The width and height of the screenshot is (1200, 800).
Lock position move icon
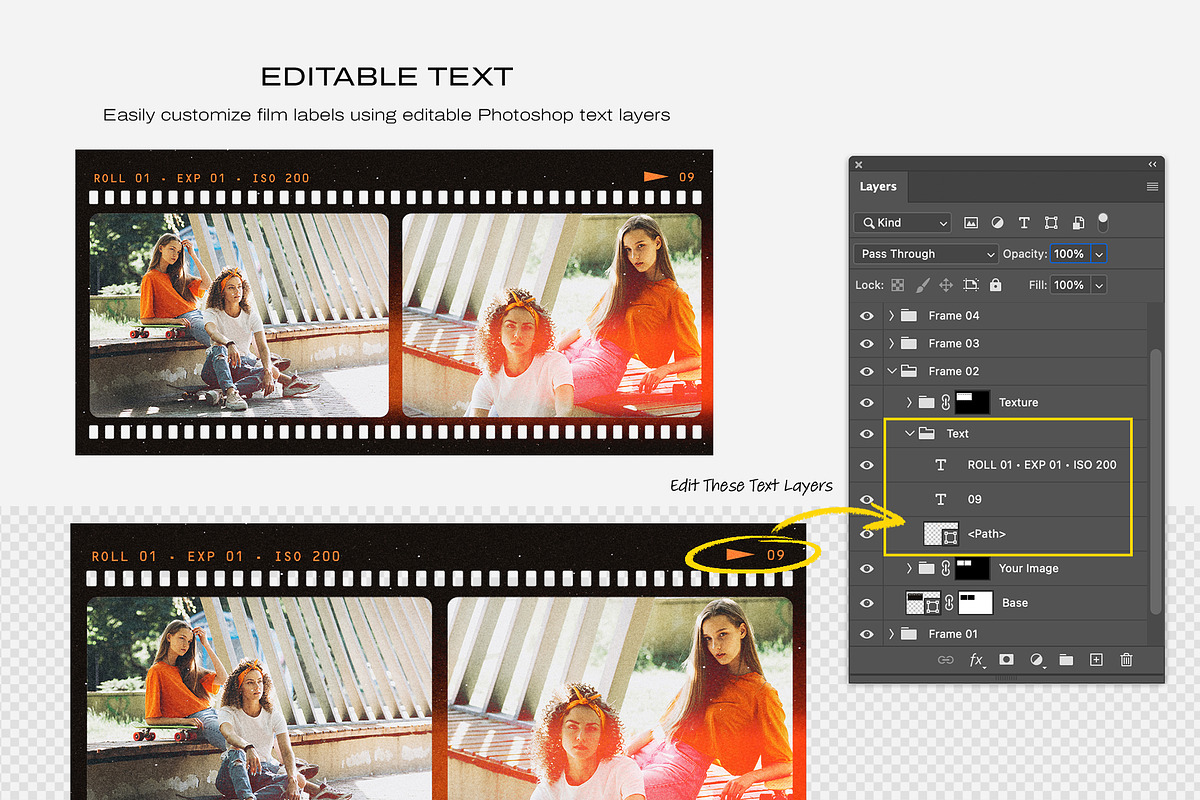tap(946, 285)
